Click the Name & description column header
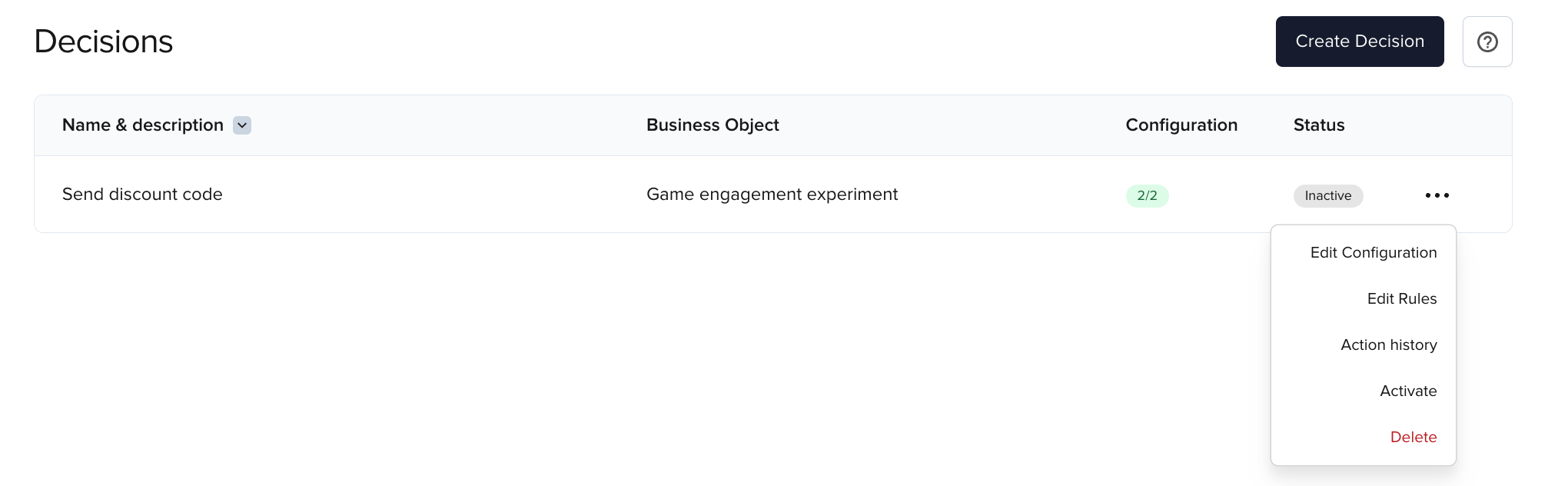Screen dimensions: 1568x486 (x=143, y=125)
